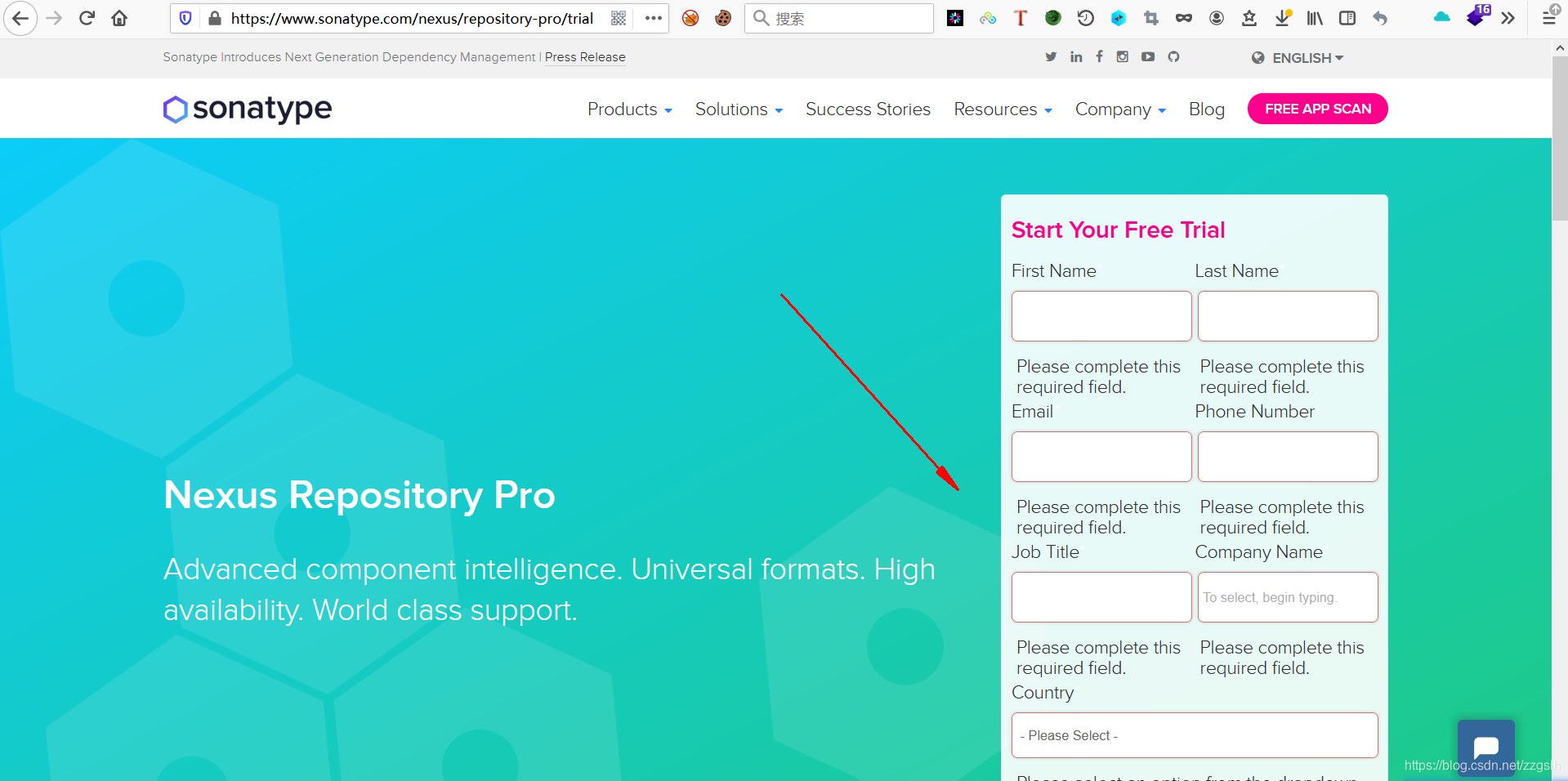1568x781 pixels.
Task: Click the scrollbar up arrow
Action: click(1560, 47)
